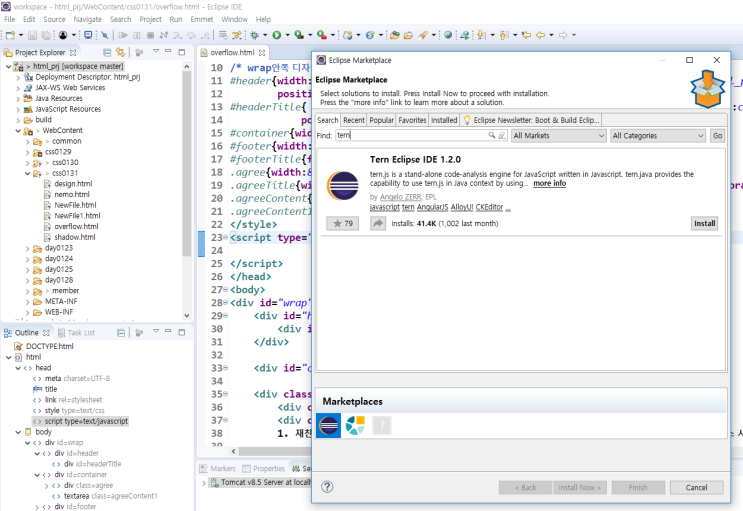Open Marketplace help question icon
743x511 pixels.
(x=327, y=487)
